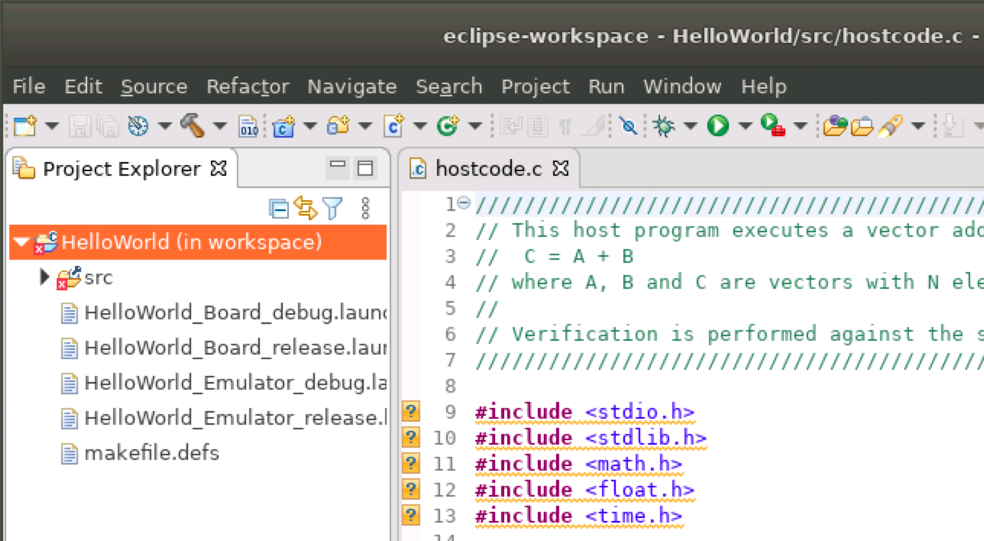The height and width of the screenshot is (541, 984).
Task: Open the dropdown arrow beside Run button
Action: point(744,125)
